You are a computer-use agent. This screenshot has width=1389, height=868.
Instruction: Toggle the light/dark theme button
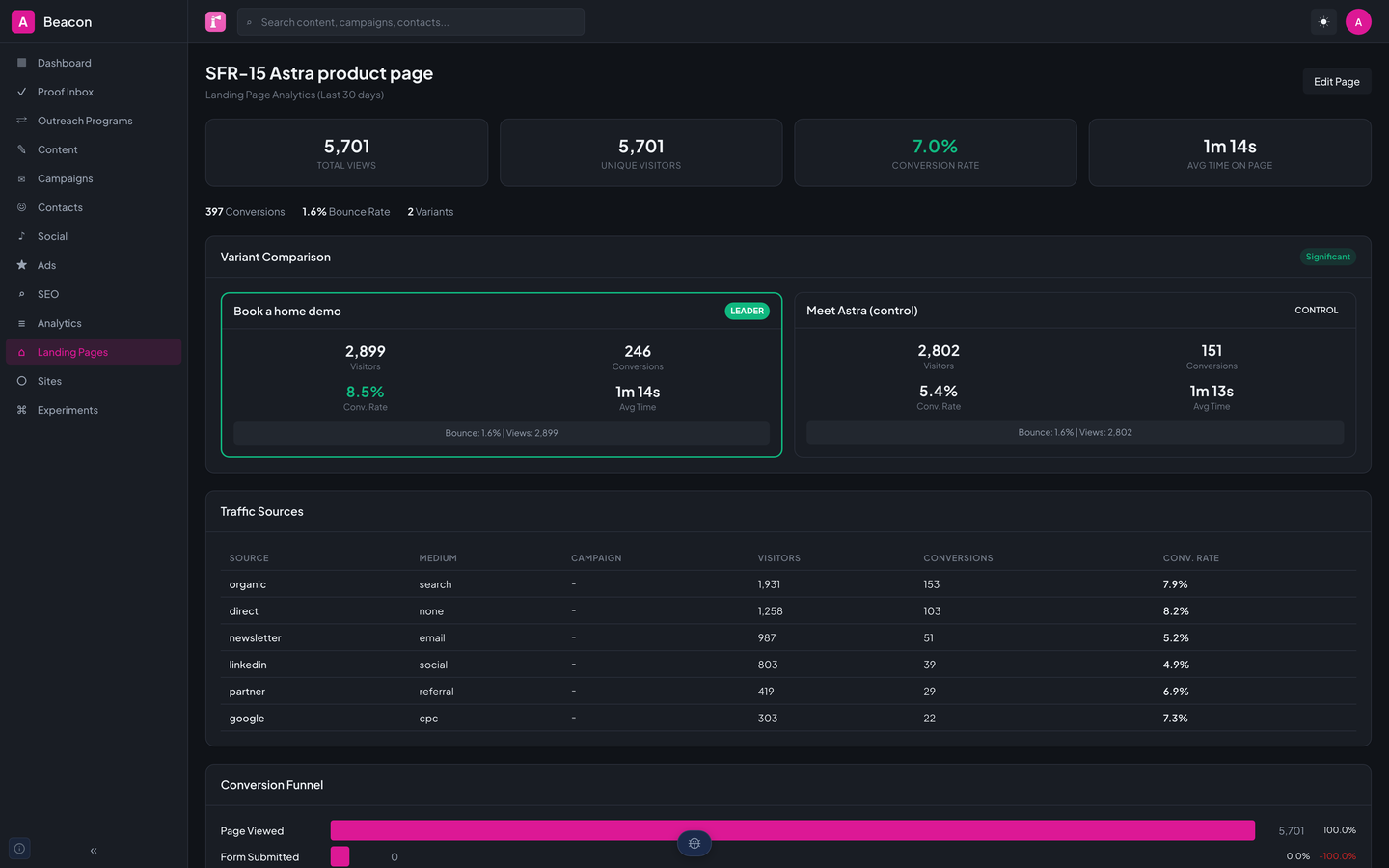pyautogui.click(x=1323, y=22)
